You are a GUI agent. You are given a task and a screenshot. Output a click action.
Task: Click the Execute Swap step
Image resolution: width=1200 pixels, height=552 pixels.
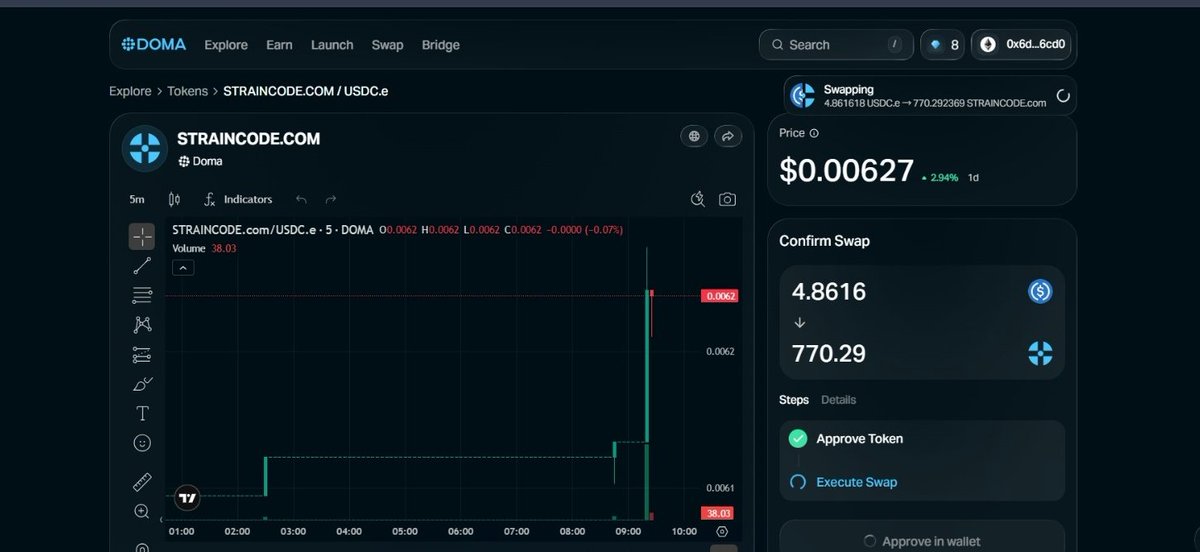point(857,482)
